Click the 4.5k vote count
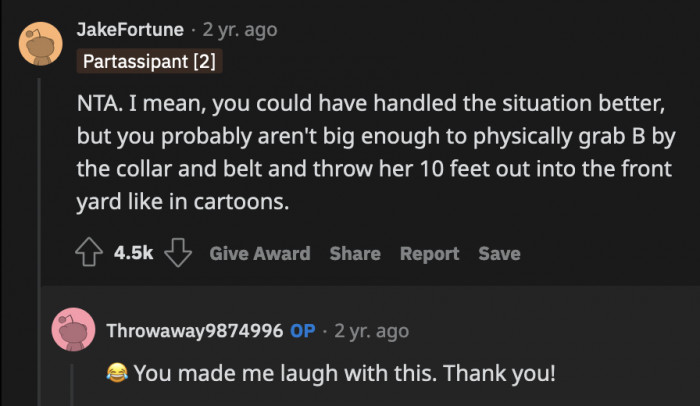The image size is (700, 406). (133, 253)
